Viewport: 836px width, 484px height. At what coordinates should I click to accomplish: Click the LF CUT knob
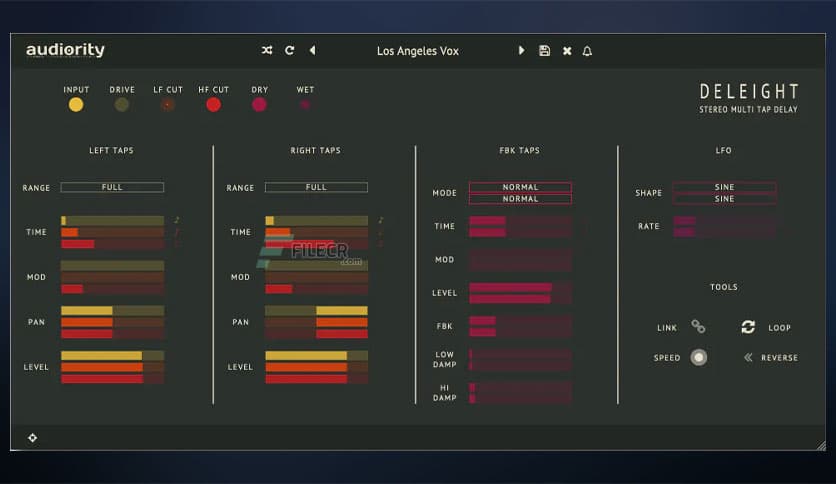(x=167, y=104)
